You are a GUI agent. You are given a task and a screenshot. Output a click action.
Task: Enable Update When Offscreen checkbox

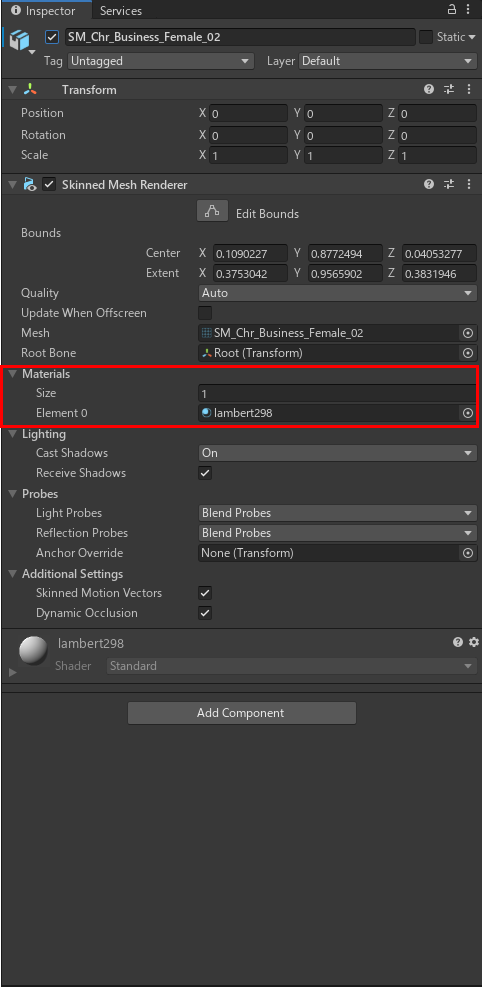click(x=205, y=313)
